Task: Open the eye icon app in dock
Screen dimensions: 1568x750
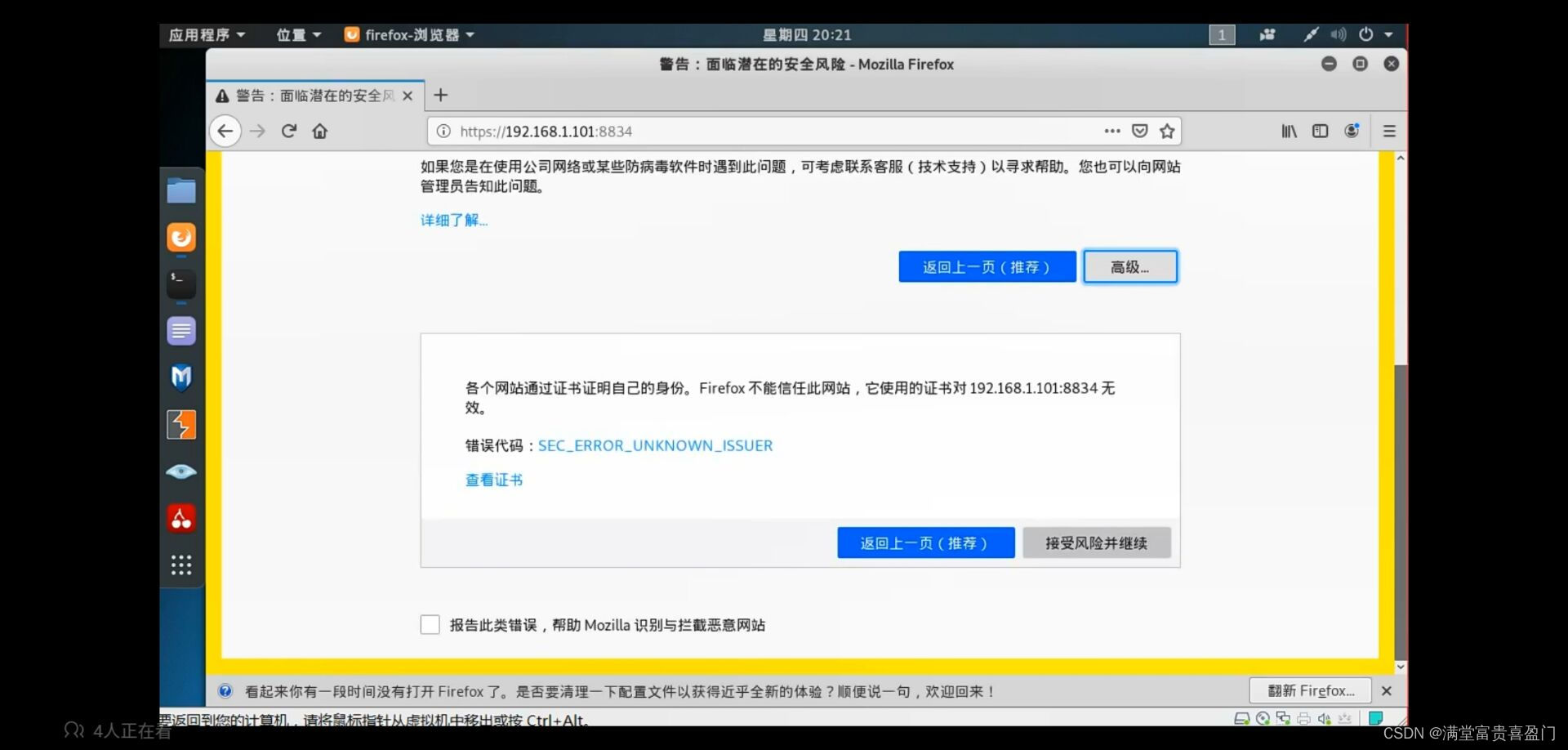Action: click(181, 471)
